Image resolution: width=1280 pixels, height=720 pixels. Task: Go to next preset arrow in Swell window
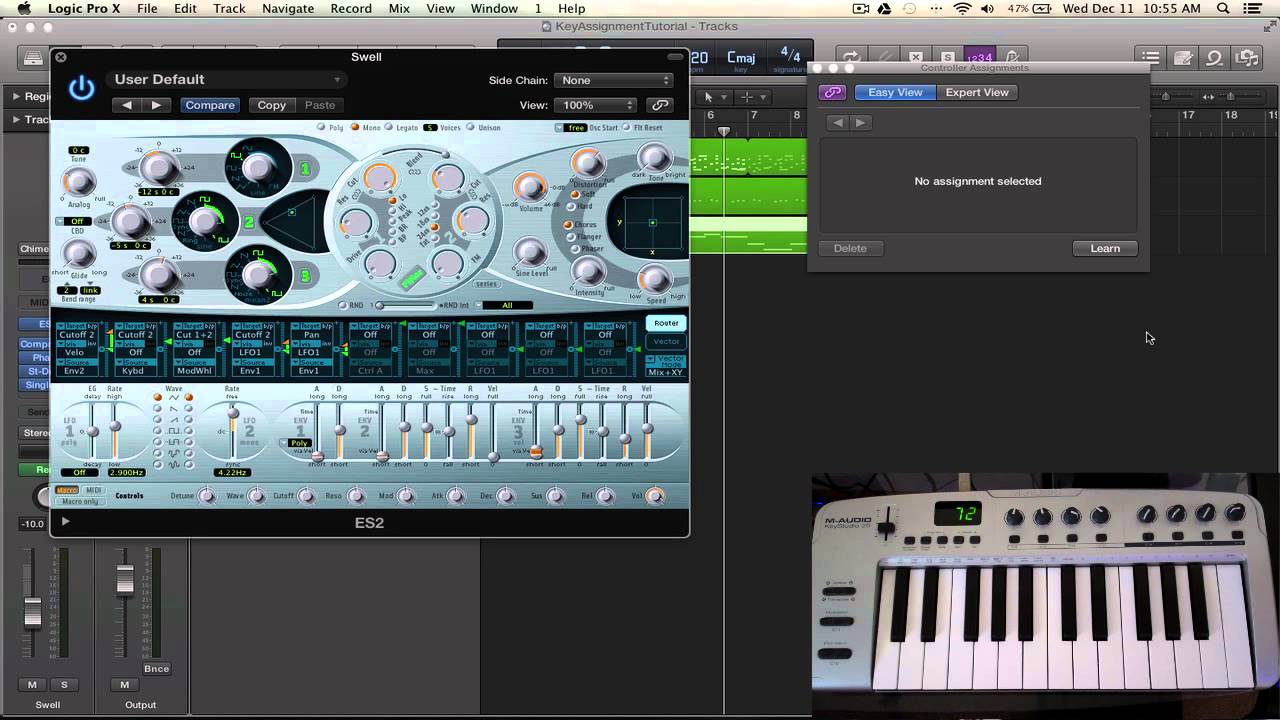156,105
